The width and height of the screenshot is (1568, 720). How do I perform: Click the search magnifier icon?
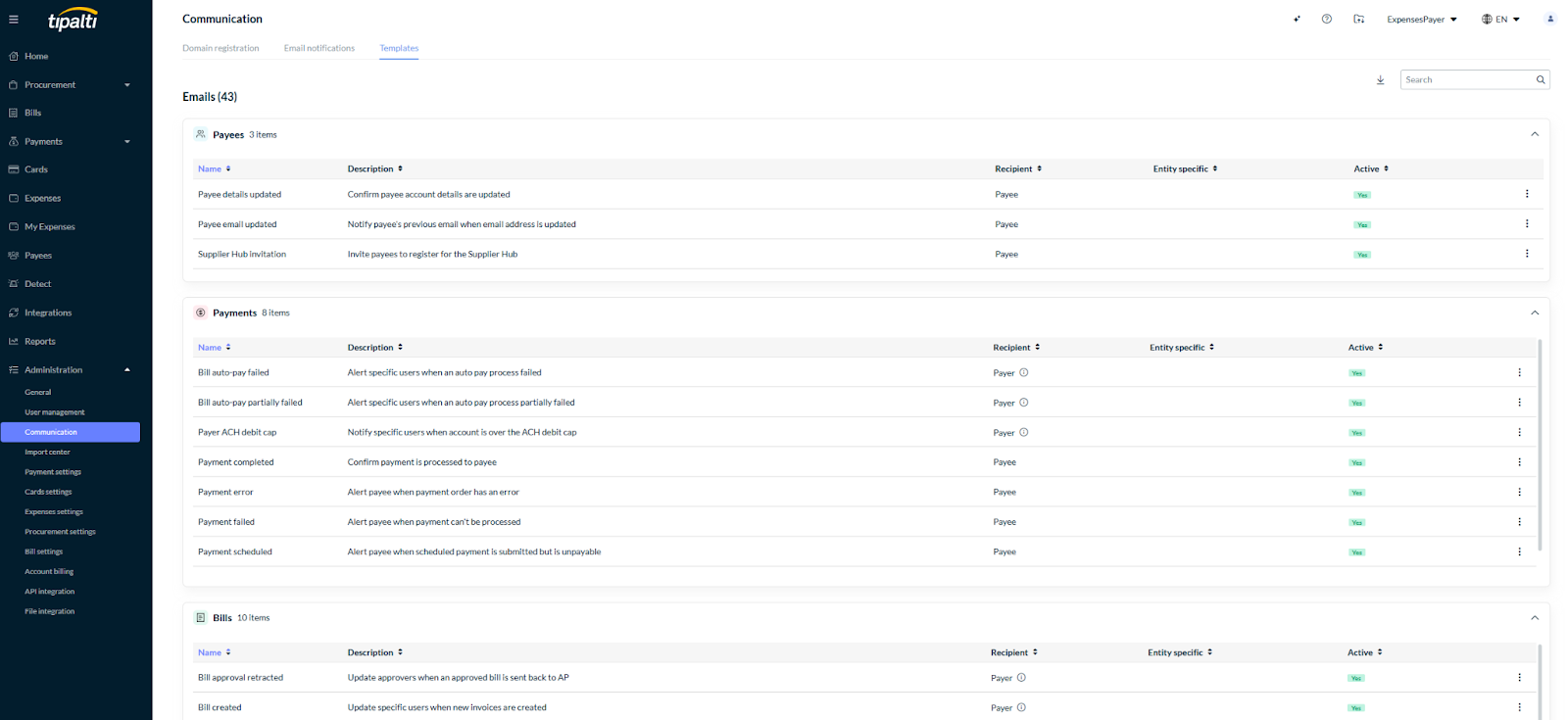(1541, 80)
